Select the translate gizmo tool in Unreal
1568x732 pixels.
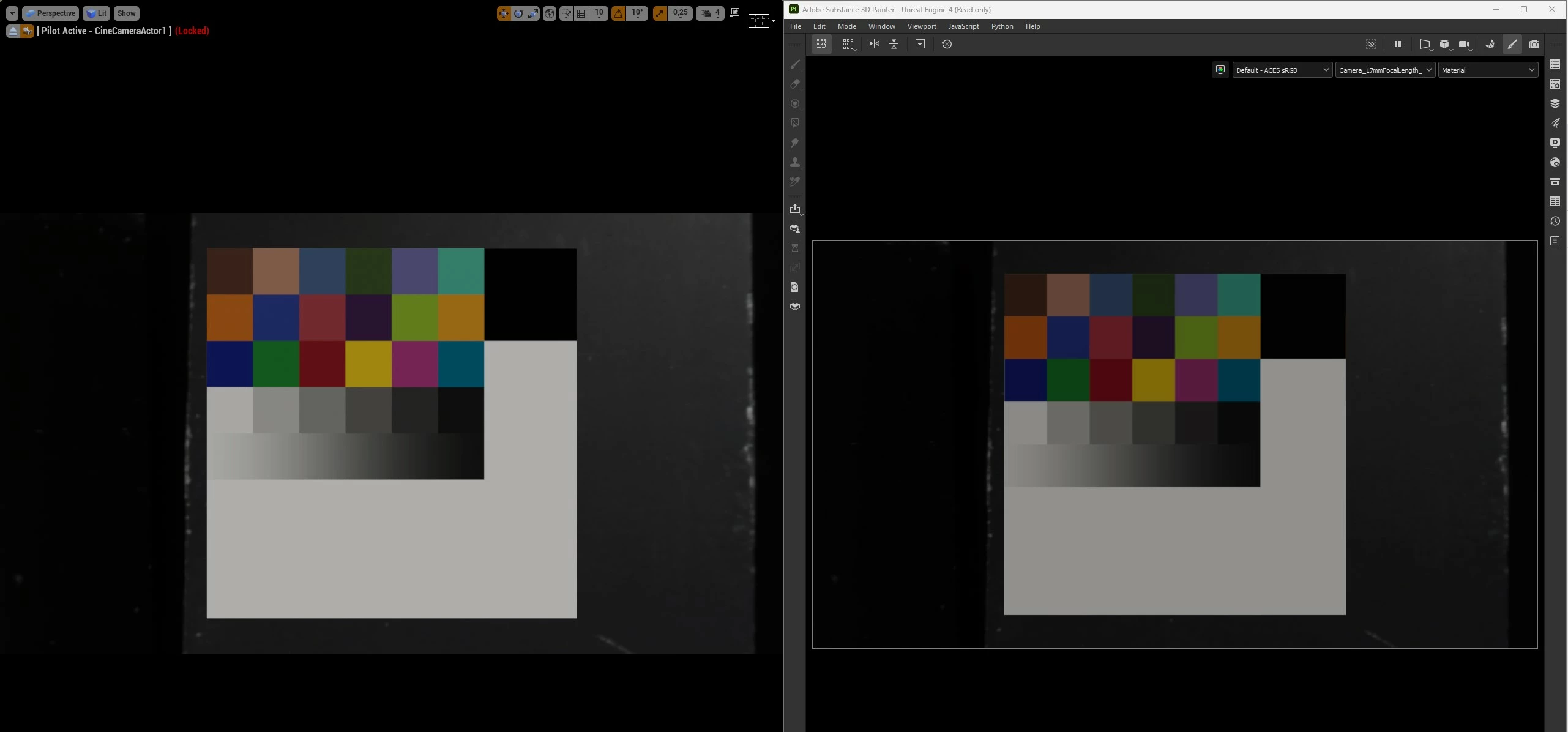(x=503, y=13)
